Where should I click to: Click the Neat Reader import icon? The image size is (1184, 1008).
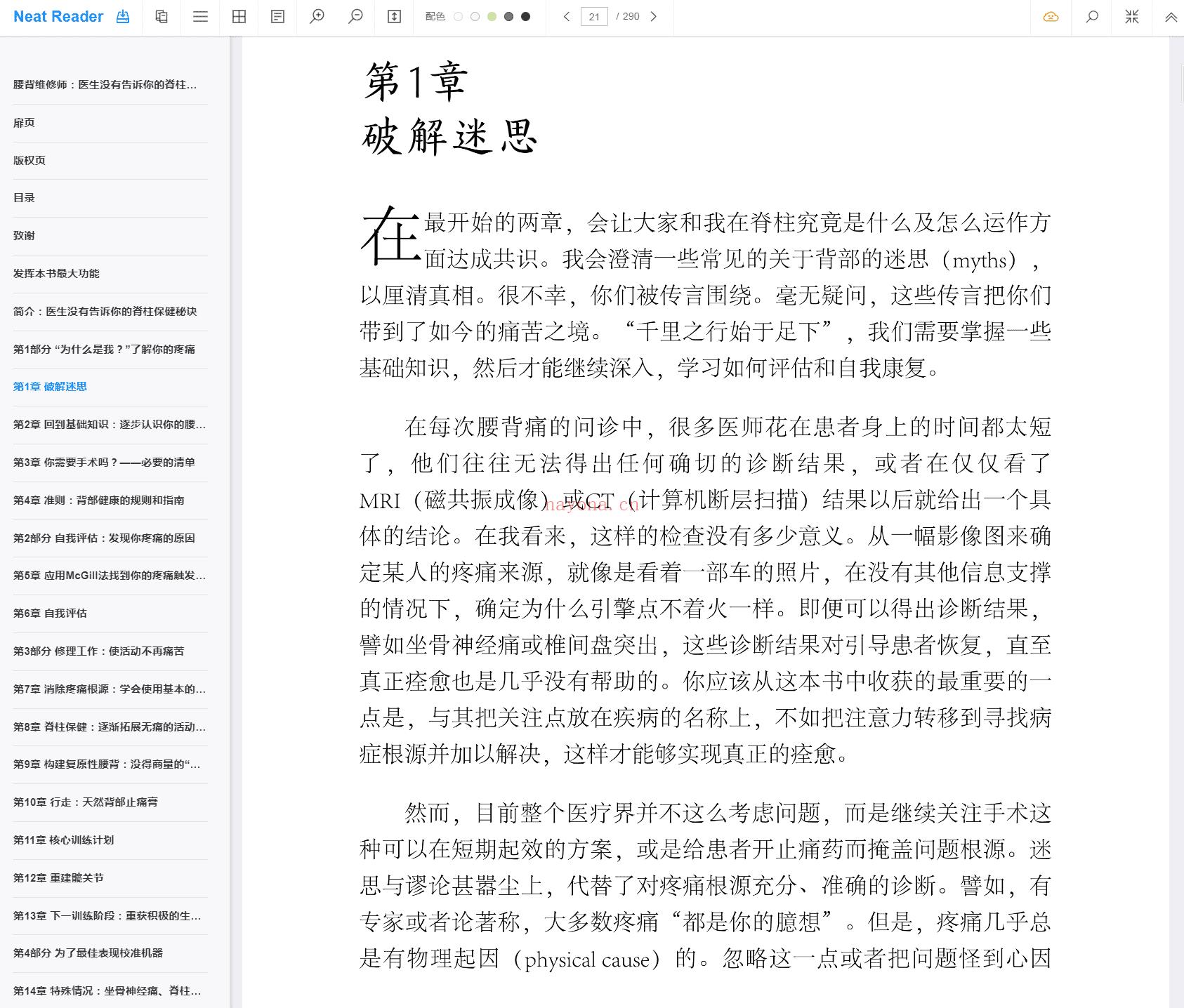pos(123,17)
